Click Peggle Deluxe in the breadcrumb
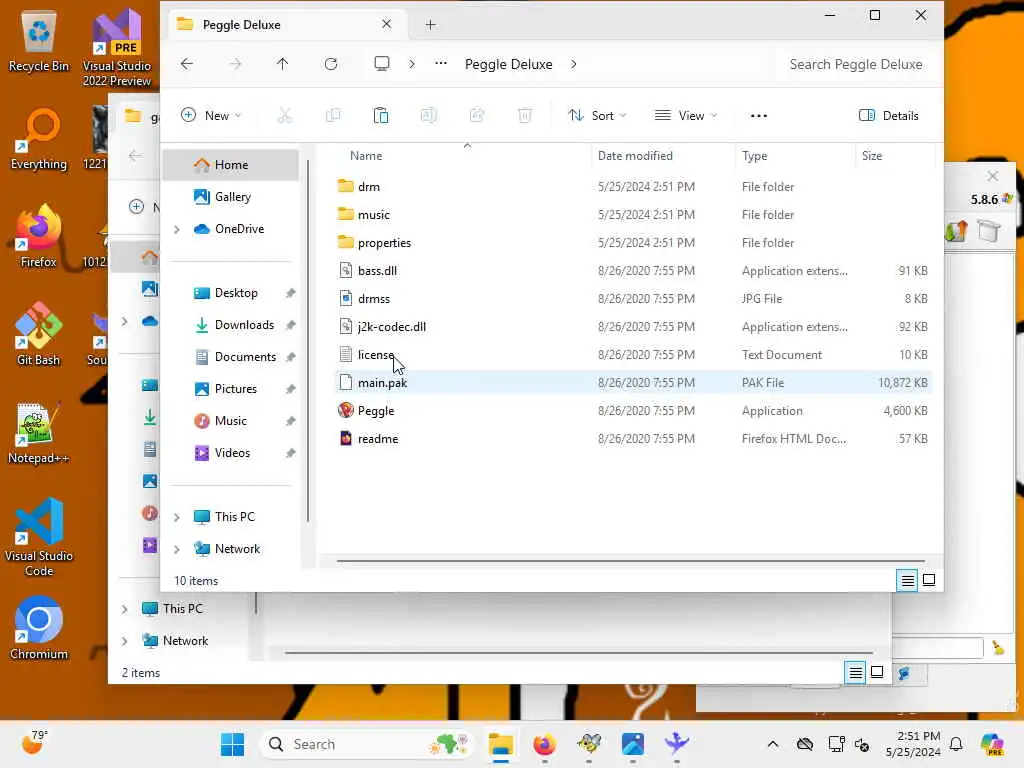The height and width of the screenshot is (768, 1024). click(509, 64)
